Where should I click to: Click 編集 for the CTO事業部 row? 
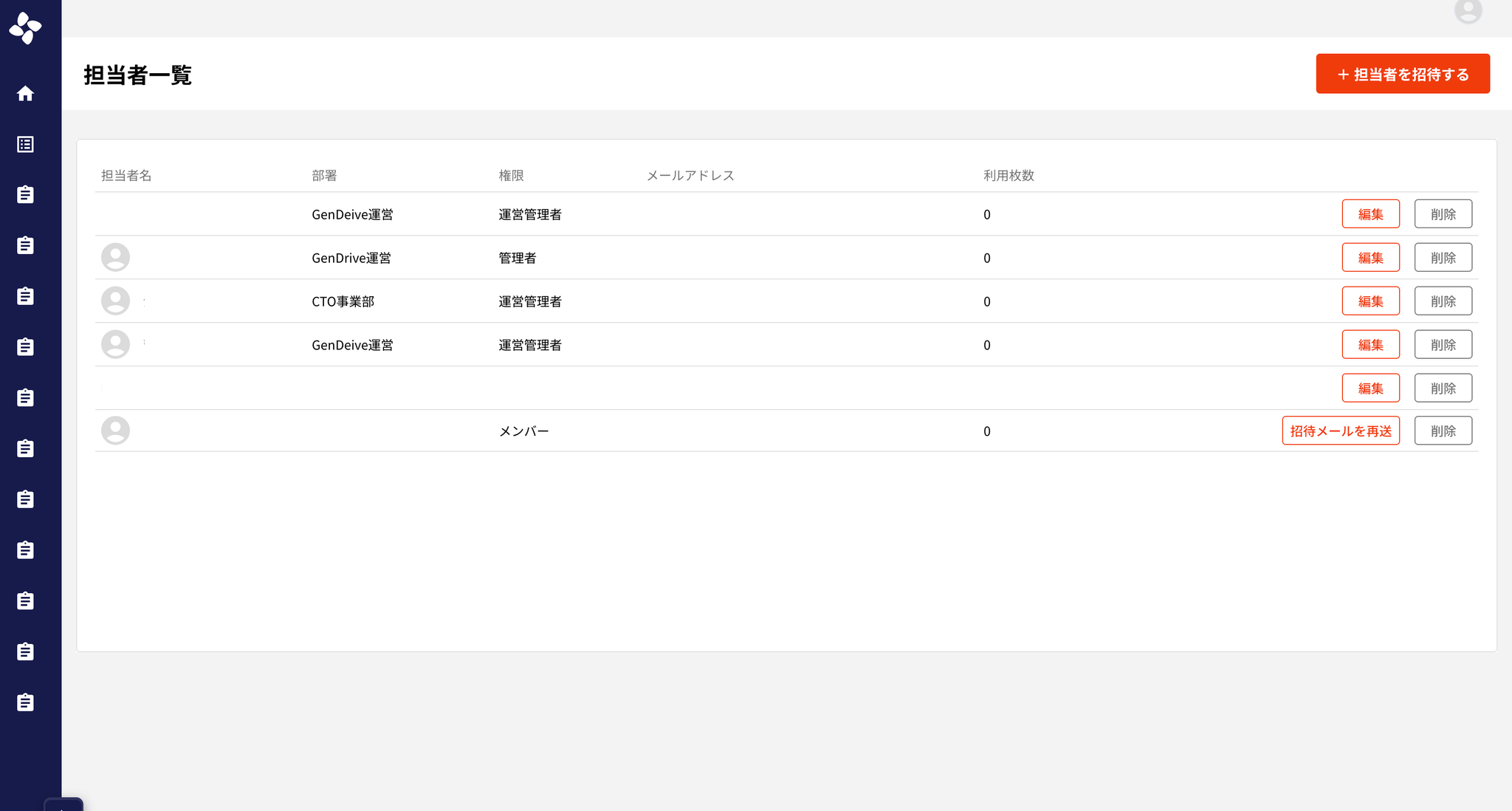tap(1370, 301)
